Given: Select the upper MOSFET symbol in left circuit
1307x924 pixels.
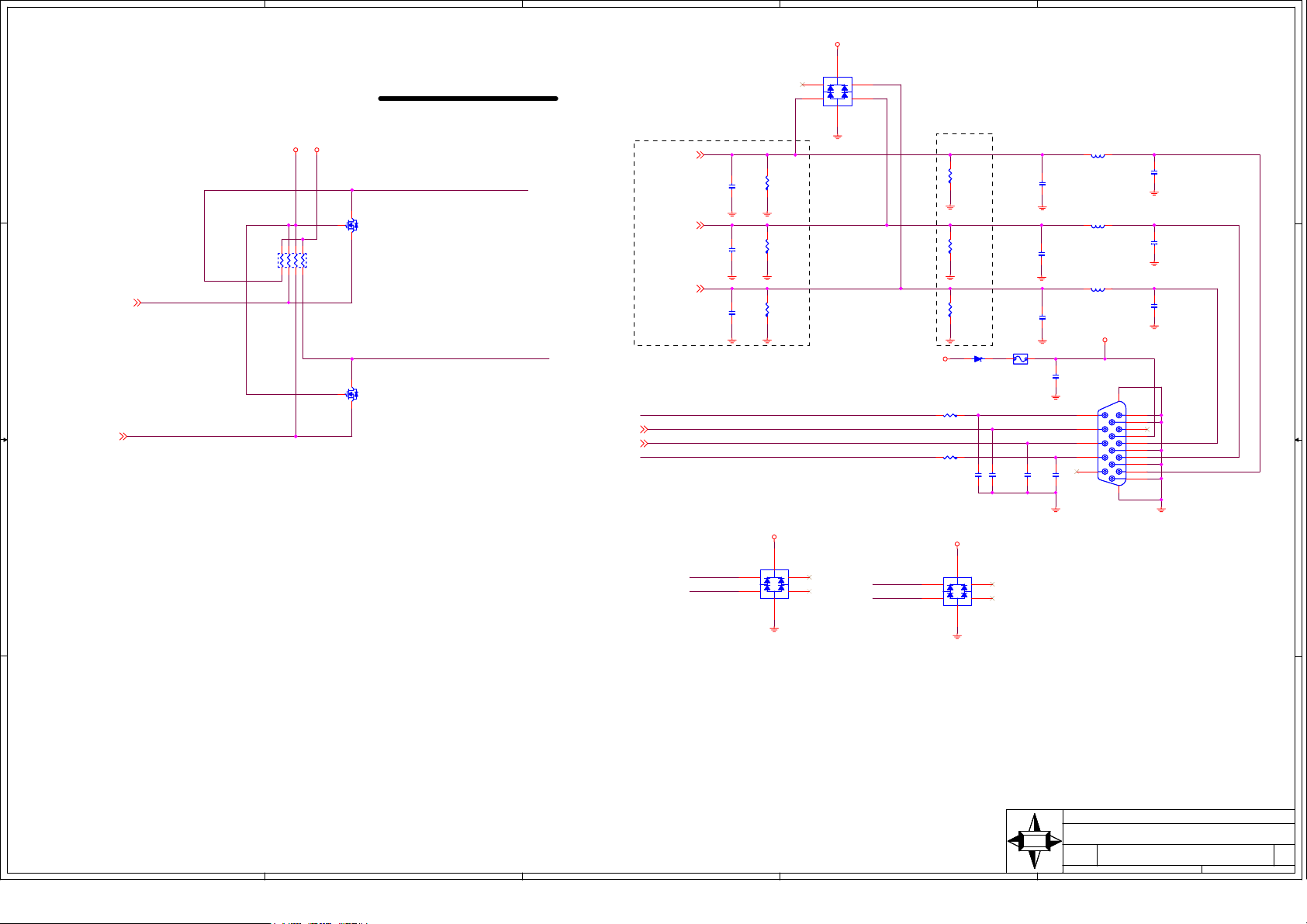Looking at the screenshot, I should coord(351,225).
